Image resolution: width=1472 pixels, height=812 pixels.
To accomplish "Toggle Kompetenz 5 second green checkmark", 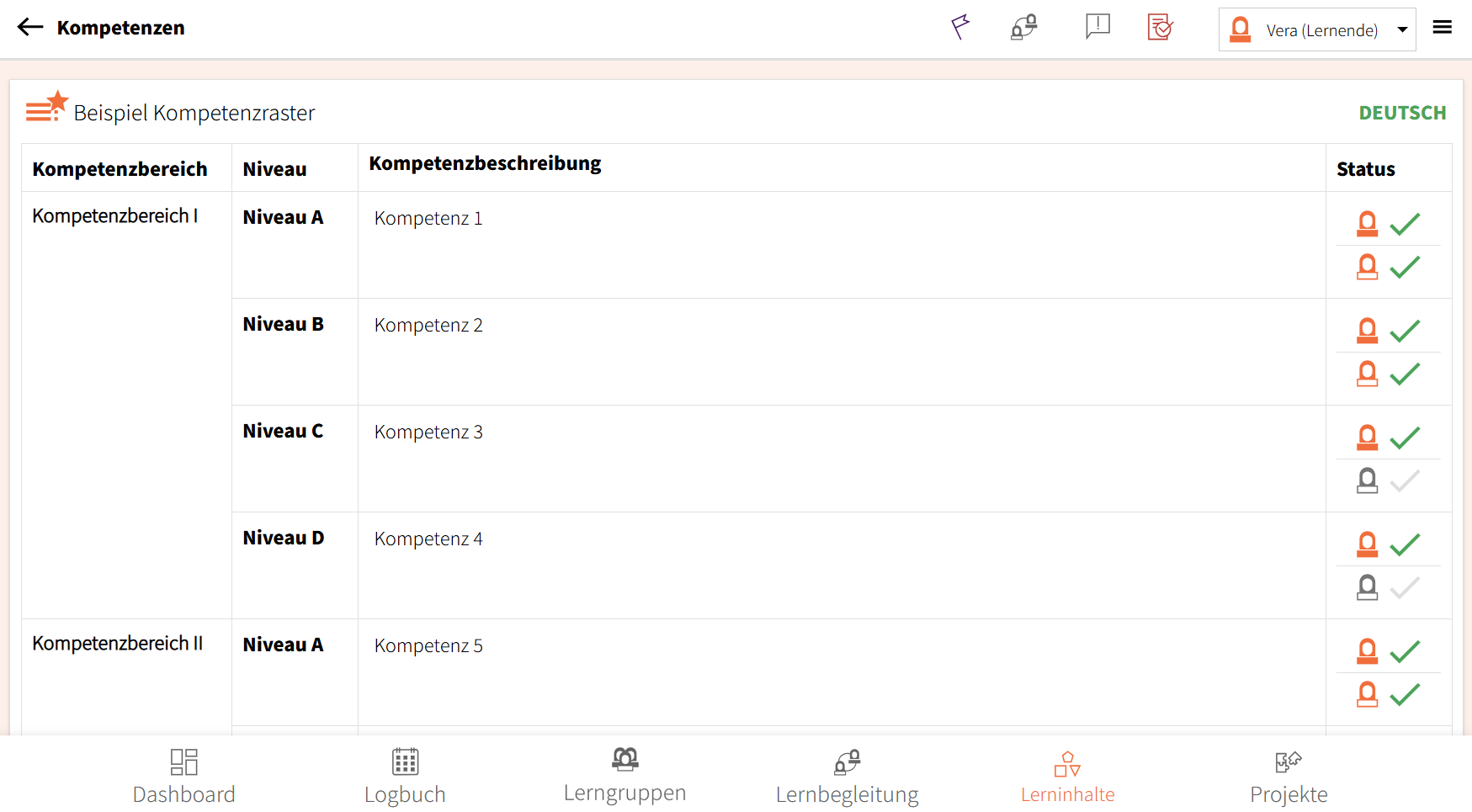I will coord(1405,694).
